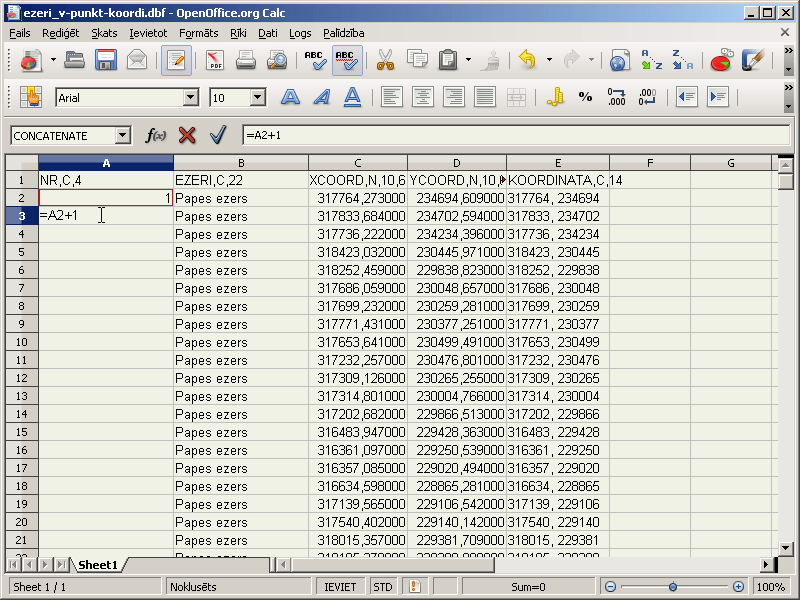Screen dimensions: 800x600
Task: Open the Styles and Formatting icon
Action: coord(31,97)
